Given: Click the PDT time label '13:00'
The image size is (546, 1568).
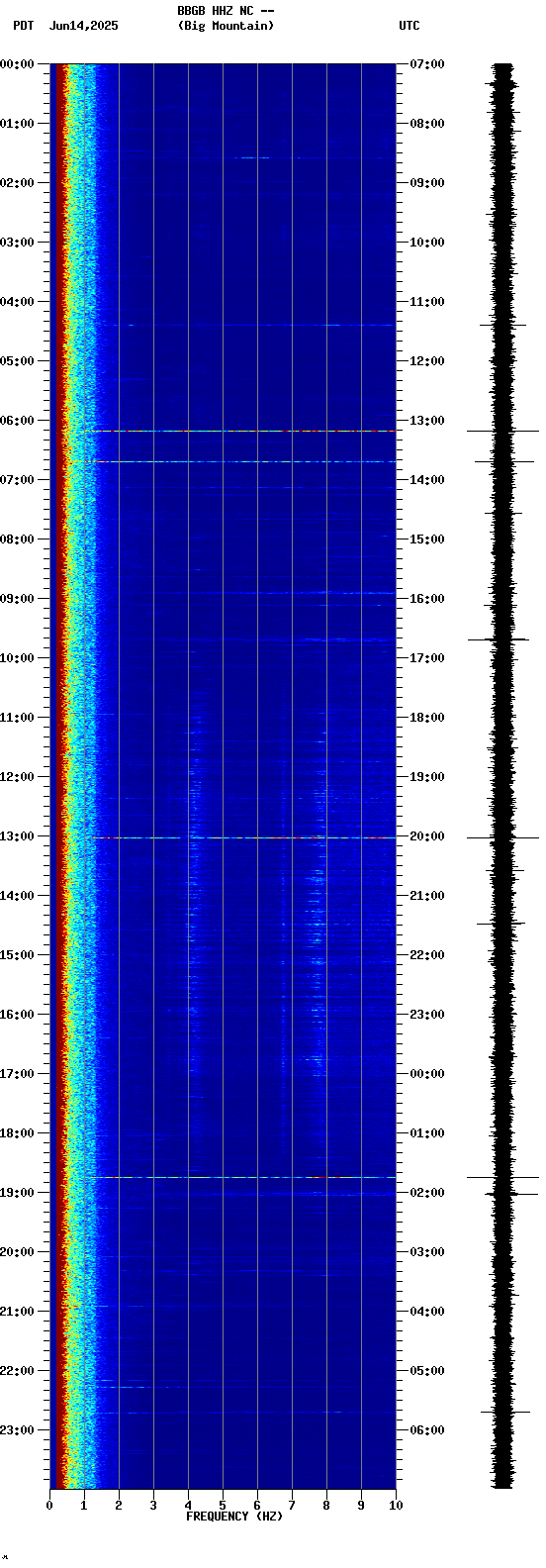Looking at the screenshot, I should [18, 836].
